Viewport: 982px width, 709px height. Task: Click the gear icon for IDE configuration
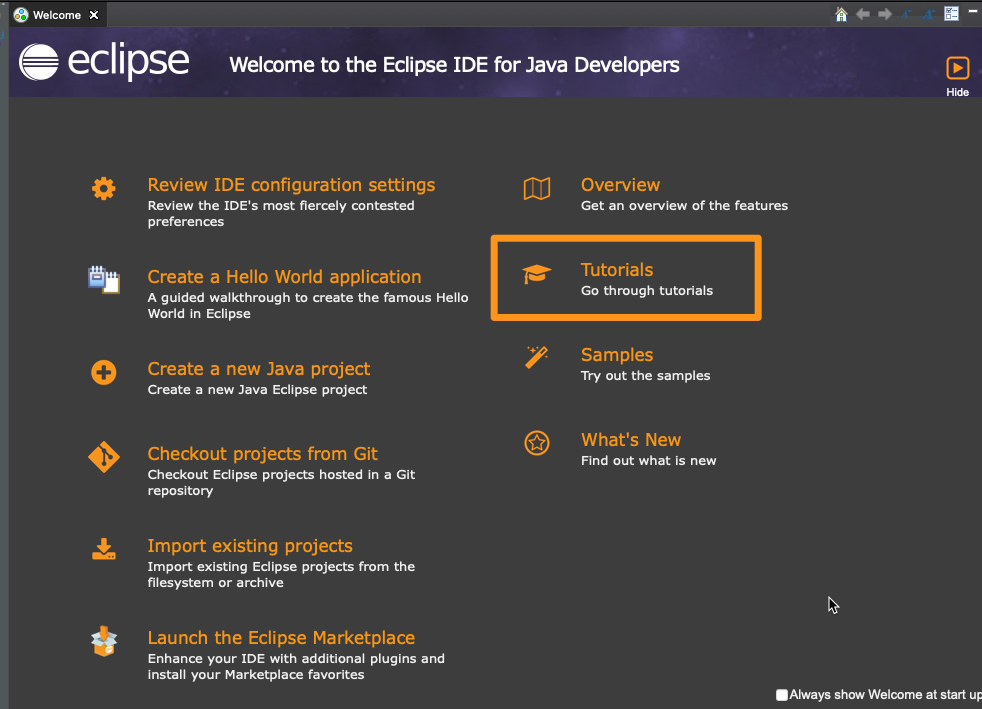[104, 189]
